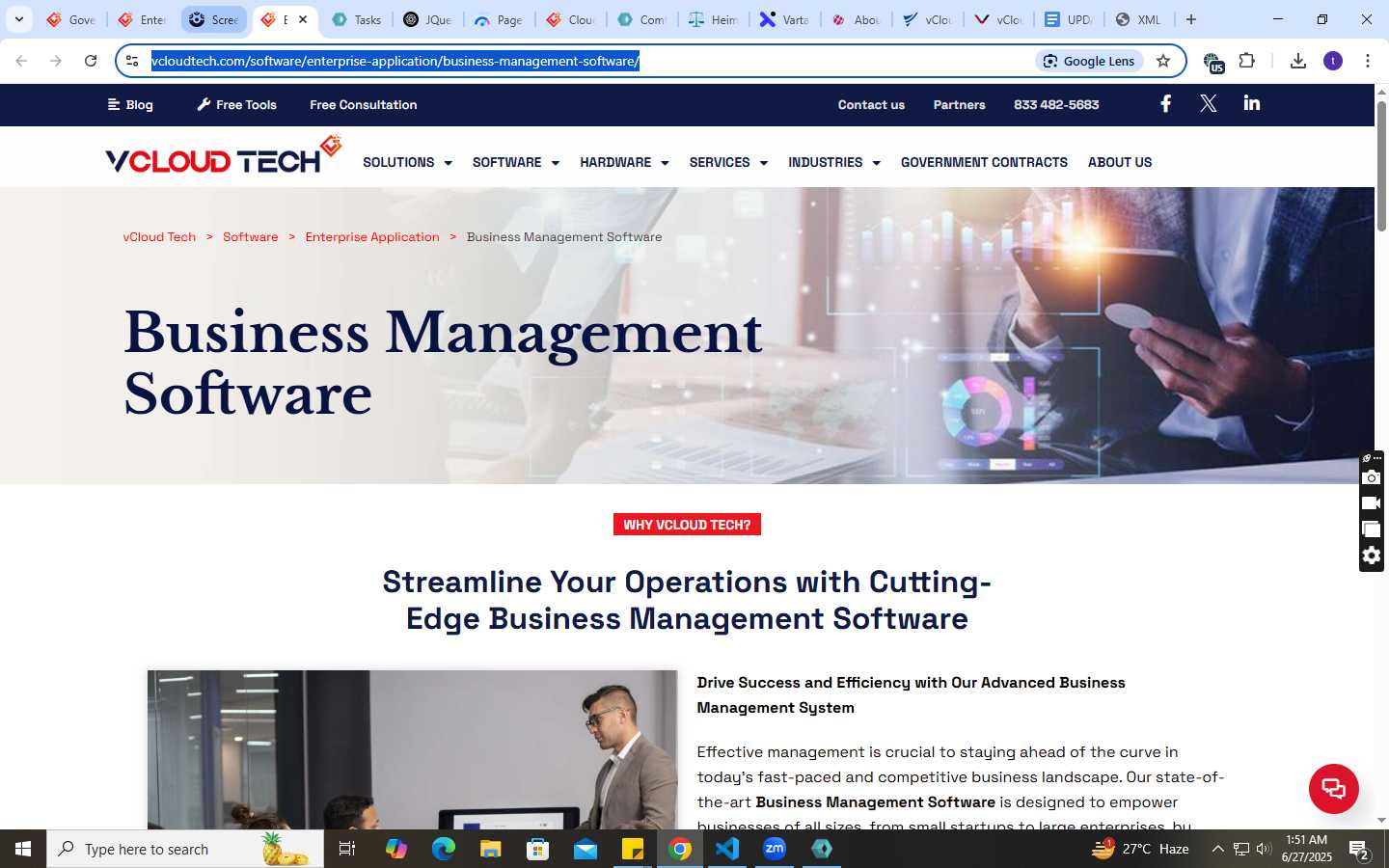This screenshot has width=1389, height=868.
Task: Open the side panel settings gear
Action: click(x=1372, y=556)
